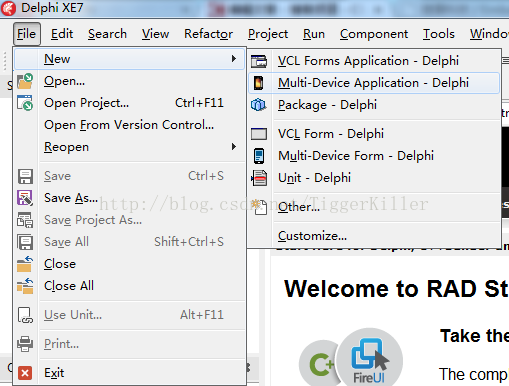
Task: Select Package - Delphi entry
Action: pyautogui.click(x=374, y=105)
